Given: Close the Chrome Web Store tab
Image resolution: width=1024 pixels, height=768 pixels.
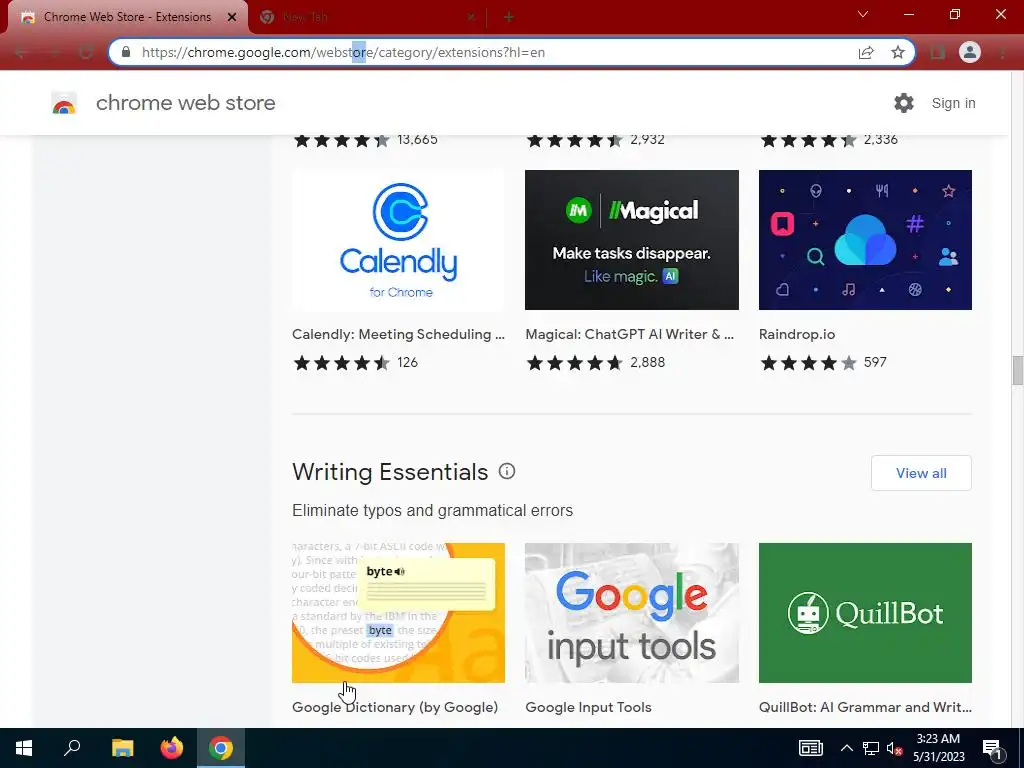Looking at the screenshot, I should click(x=232, y=17).
